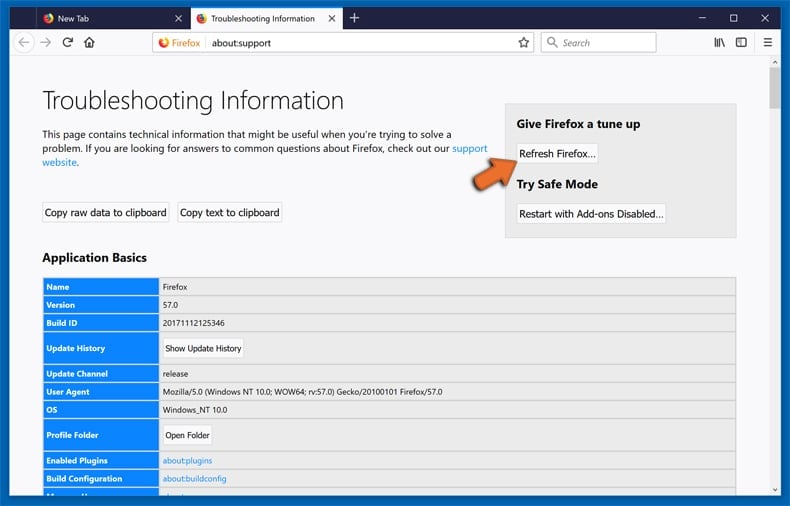Open the about:buildconfig link
Screen dimensions: 790x506
tap(194, 479)
